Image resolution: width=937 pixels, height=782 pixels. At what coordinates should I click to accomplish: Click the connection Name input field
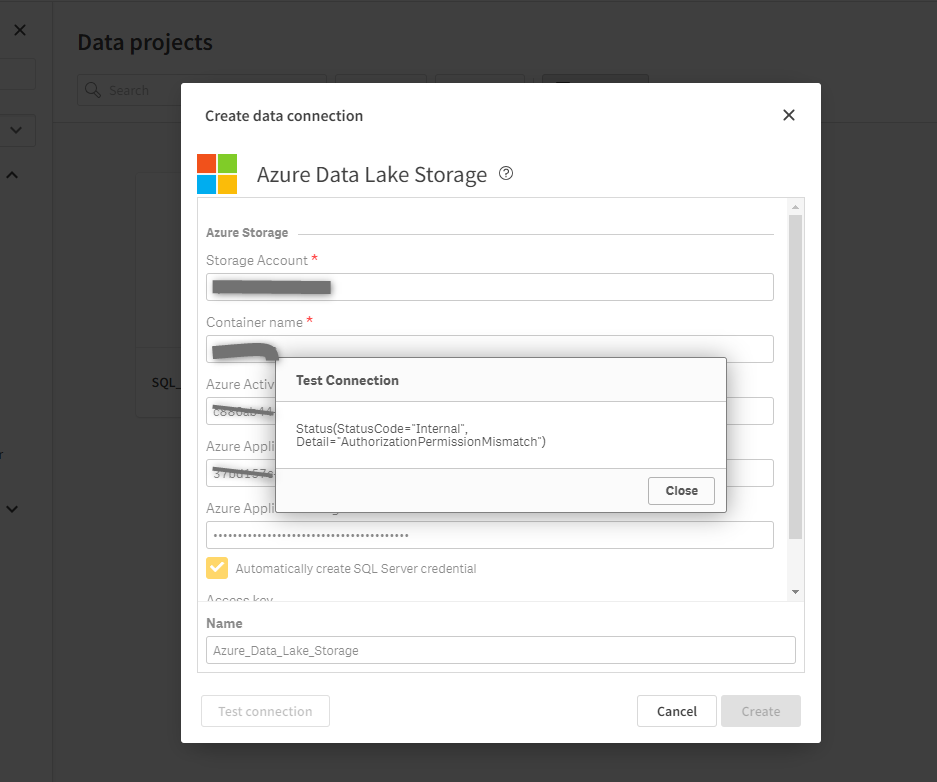(x=501, y=650)
